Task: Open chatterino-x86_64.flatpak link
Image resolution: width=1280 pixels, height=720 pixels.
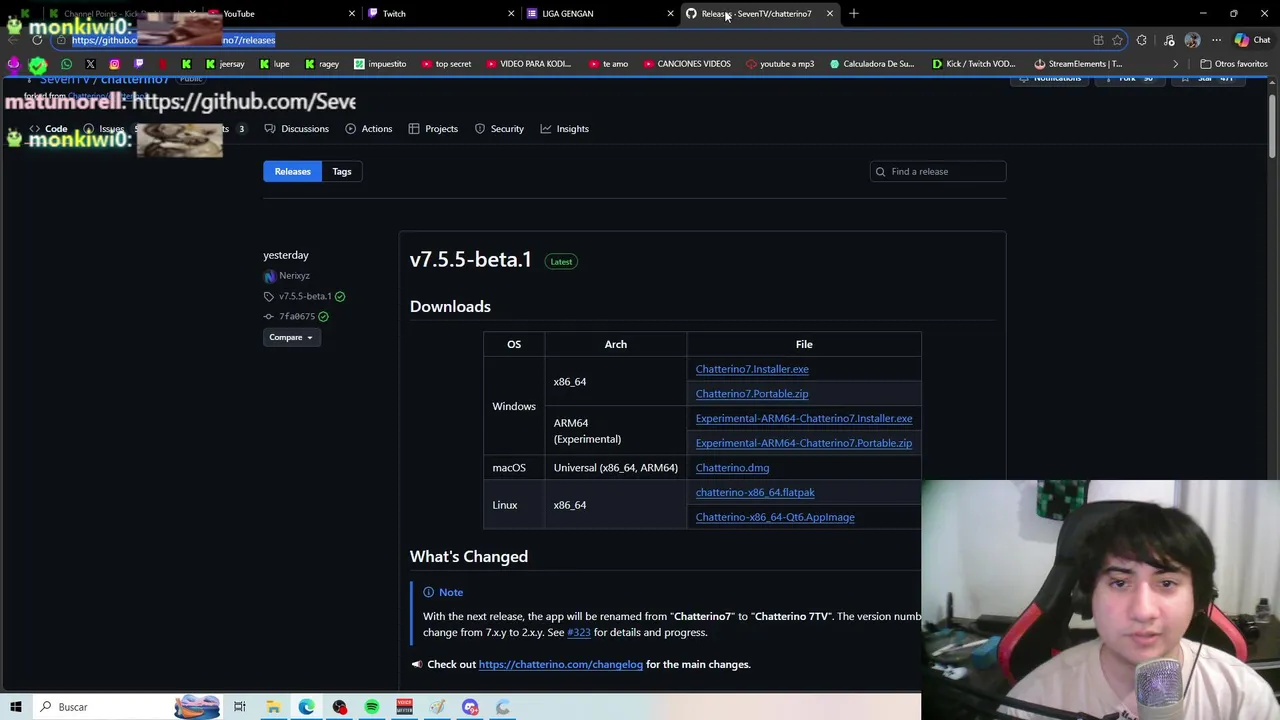Action: click(755, 492)
